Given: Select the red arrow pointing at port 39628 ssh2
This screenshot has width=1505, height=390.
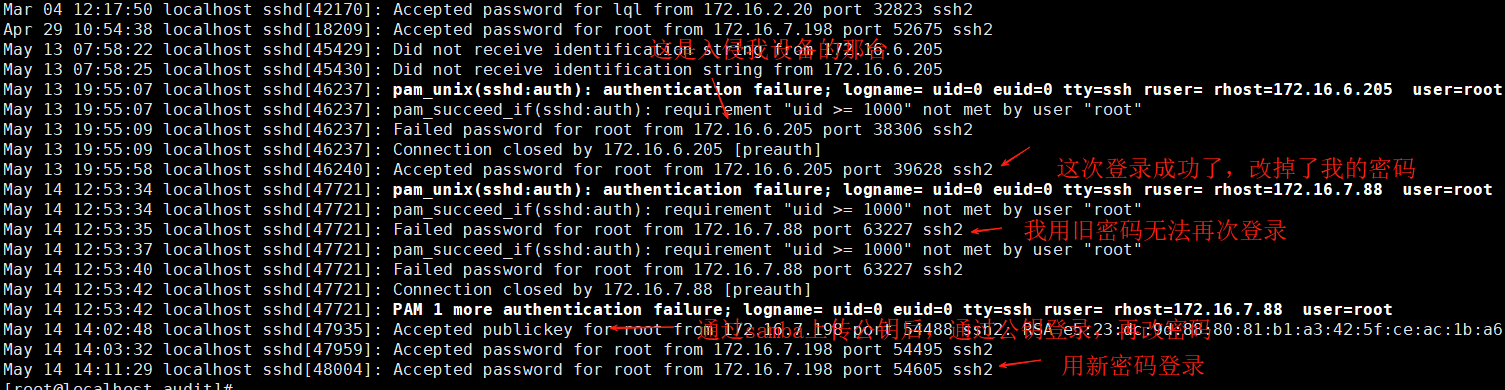Looking at the screenshot, I should pos(1015,157).
